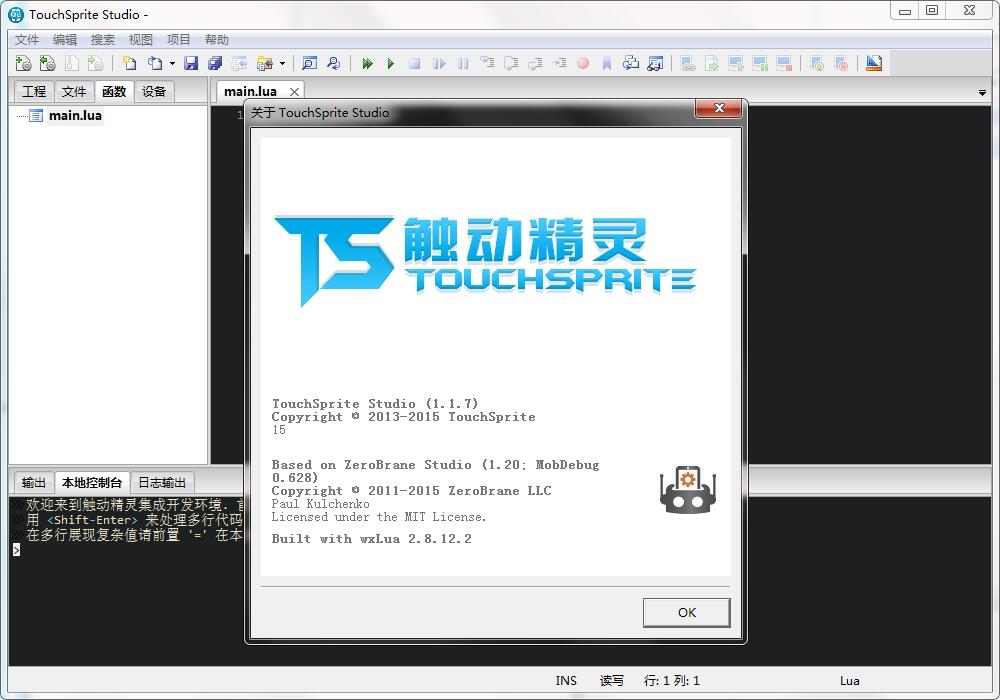Open the dropdown arrow beside open-file icon

tap(172, 64)
